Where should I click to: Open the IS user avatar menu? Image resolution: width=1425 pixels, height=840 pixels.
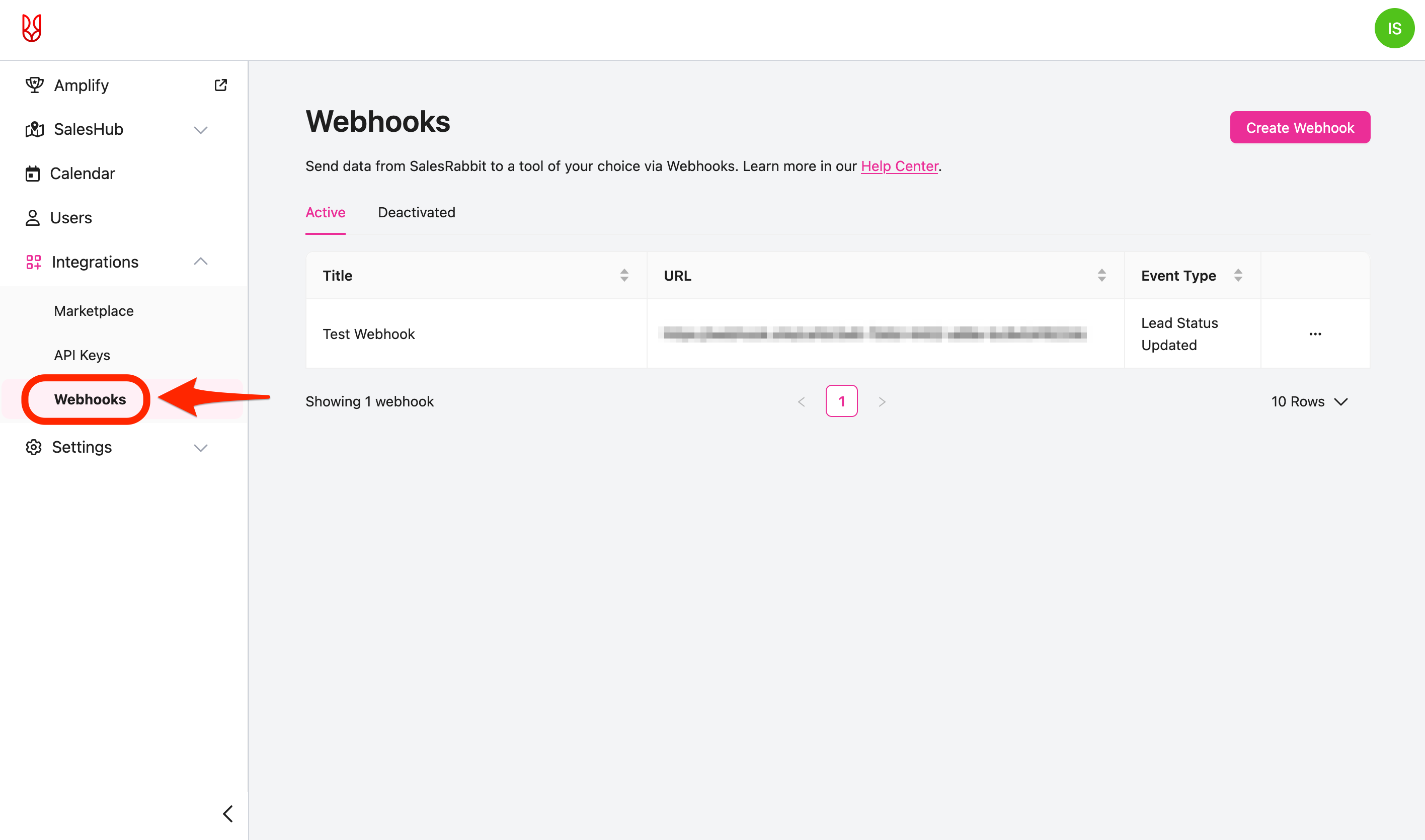click(x=1393, y=28)
